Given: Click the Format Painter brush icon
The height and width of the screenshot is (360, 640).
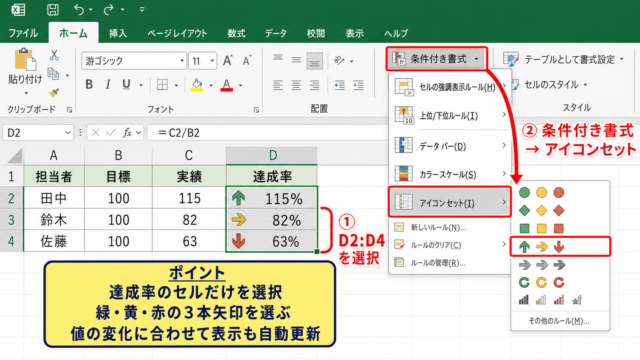Looking at the screenshot, I should (x=53, y=93).
